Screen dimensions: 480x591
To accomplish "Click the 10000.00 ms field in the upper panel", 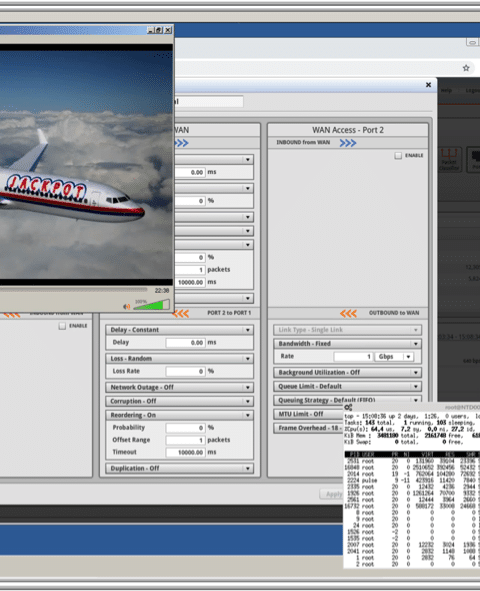I will [190, 282].
